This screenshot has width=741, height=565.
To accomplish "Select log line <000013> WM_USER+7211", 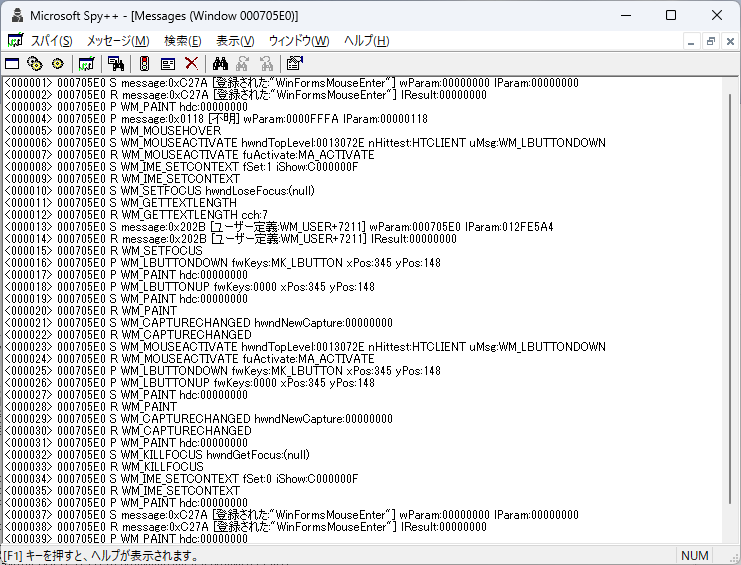I will point(279,227).
